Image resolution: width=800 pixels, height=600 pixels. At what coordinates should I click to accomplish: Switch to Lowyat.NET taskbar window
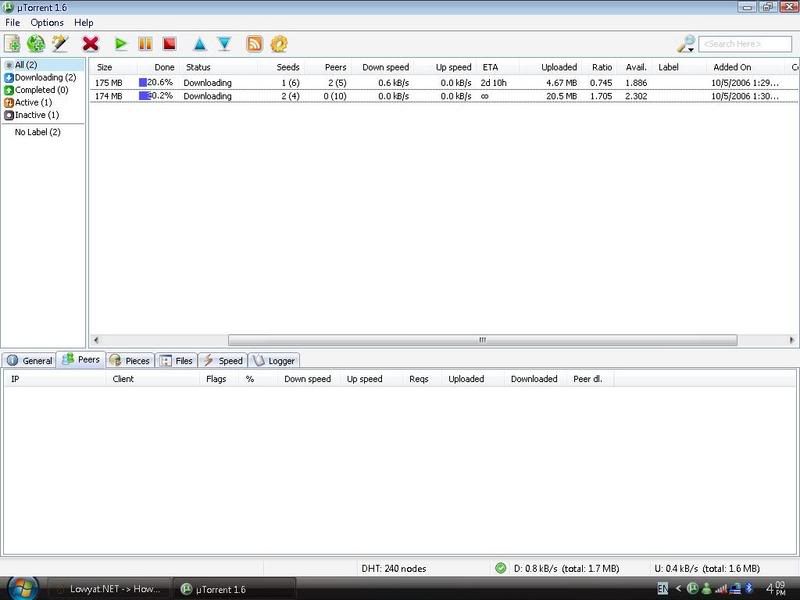[x=109, y=589]
